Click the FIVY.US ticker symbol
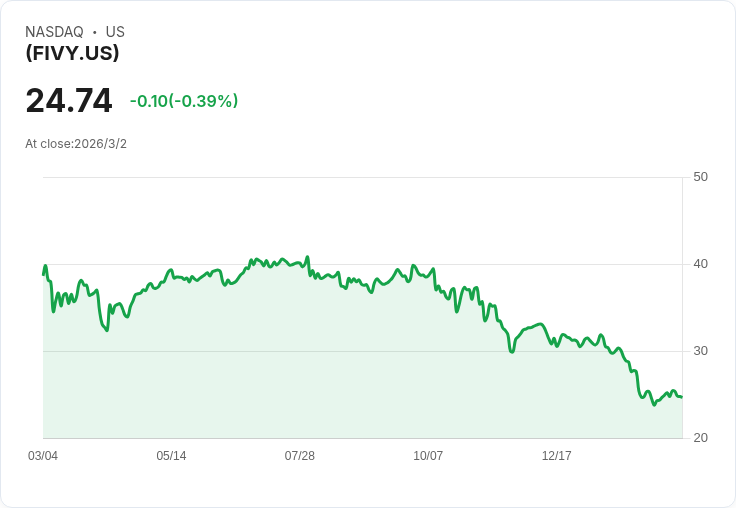The image size is (736, 508). pos(72,53)
